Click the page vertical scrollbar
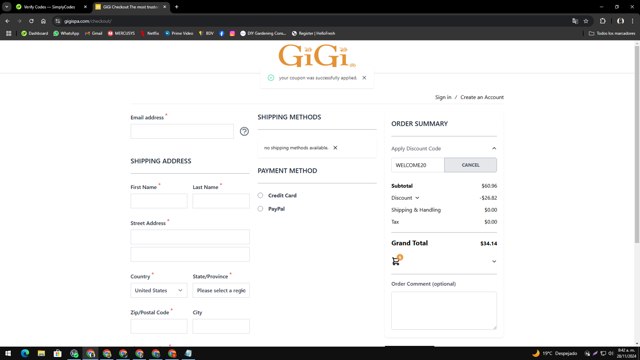 click(637, 143)
